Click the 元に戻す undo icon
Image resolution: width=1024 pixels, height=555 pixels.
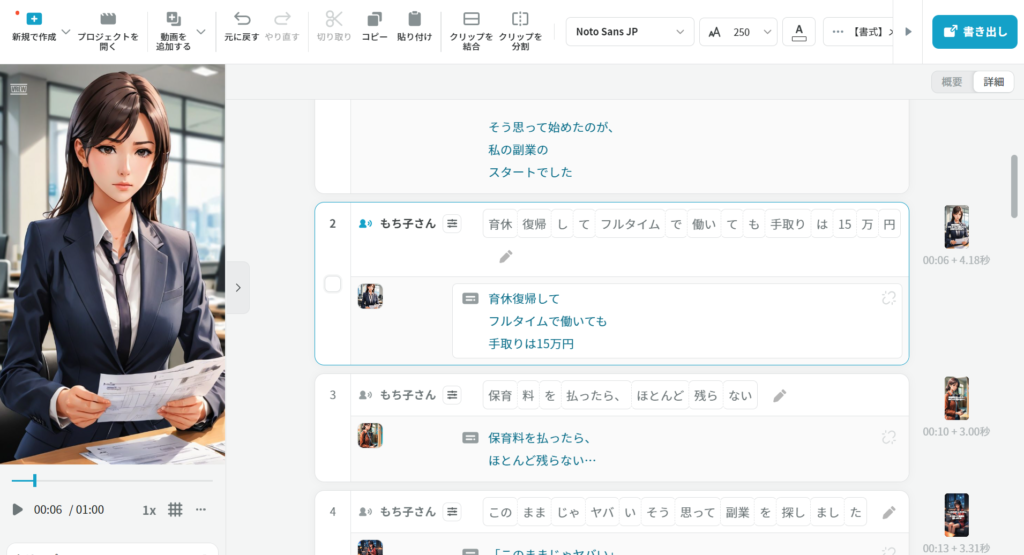[x=242, y=19]
